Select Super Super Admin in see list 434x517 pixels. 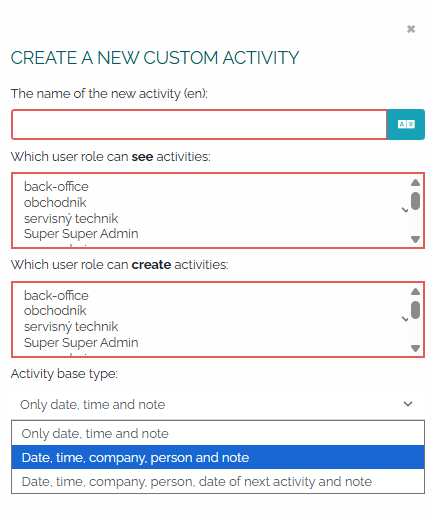(x=81, y=234)
